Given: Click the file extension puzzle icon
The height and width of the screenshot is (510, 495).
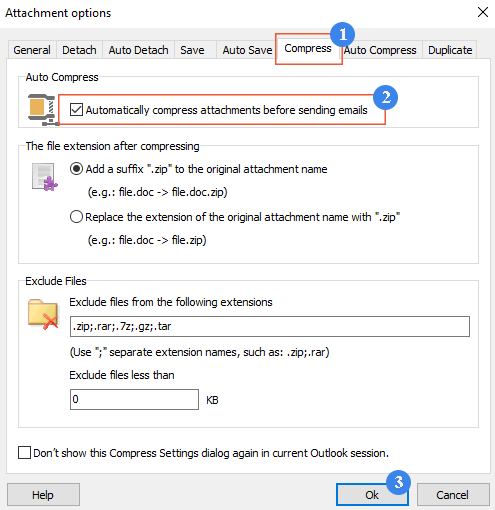Looking at the screenshot, I should click(x=45, y=177).
